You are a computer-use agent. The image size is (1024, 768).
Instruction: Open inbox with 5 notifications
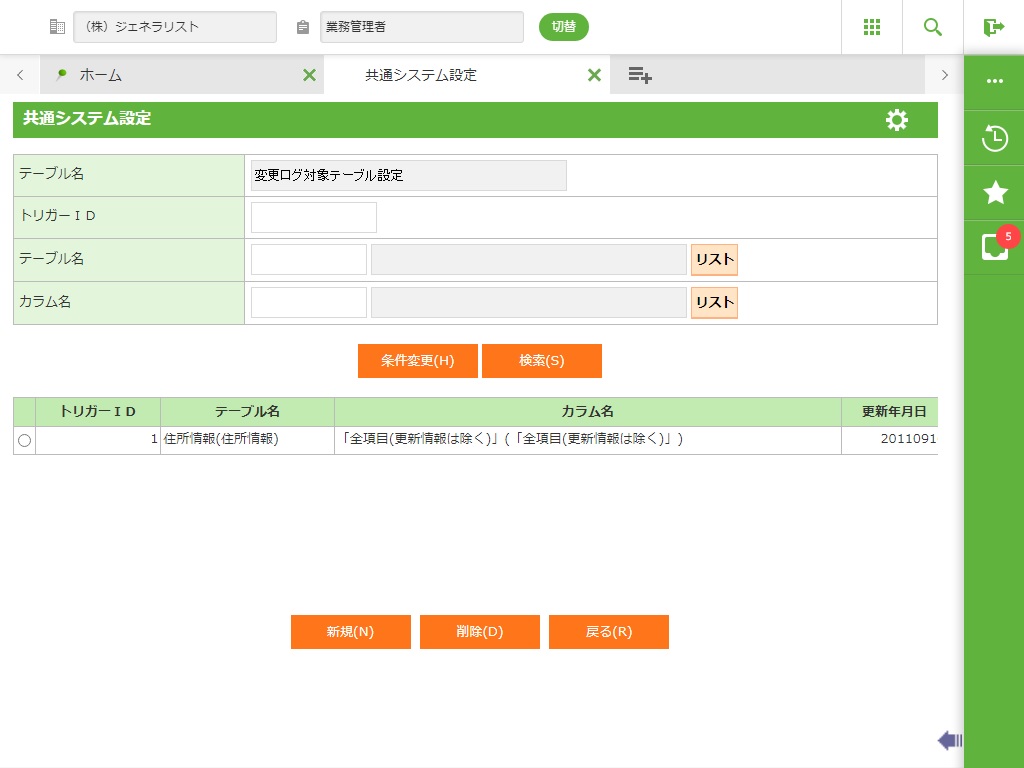point(994,246)
